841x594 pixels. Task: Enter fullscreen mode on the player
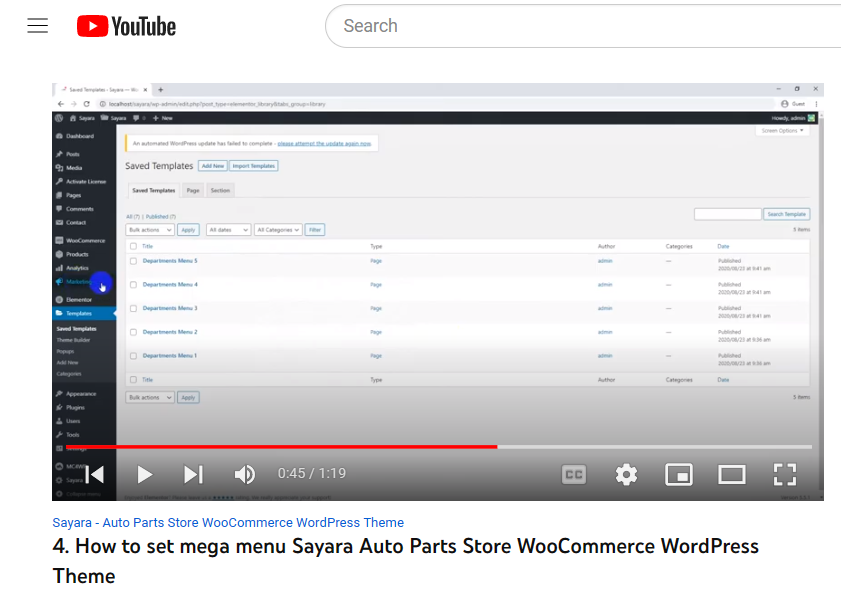[785, 474]
